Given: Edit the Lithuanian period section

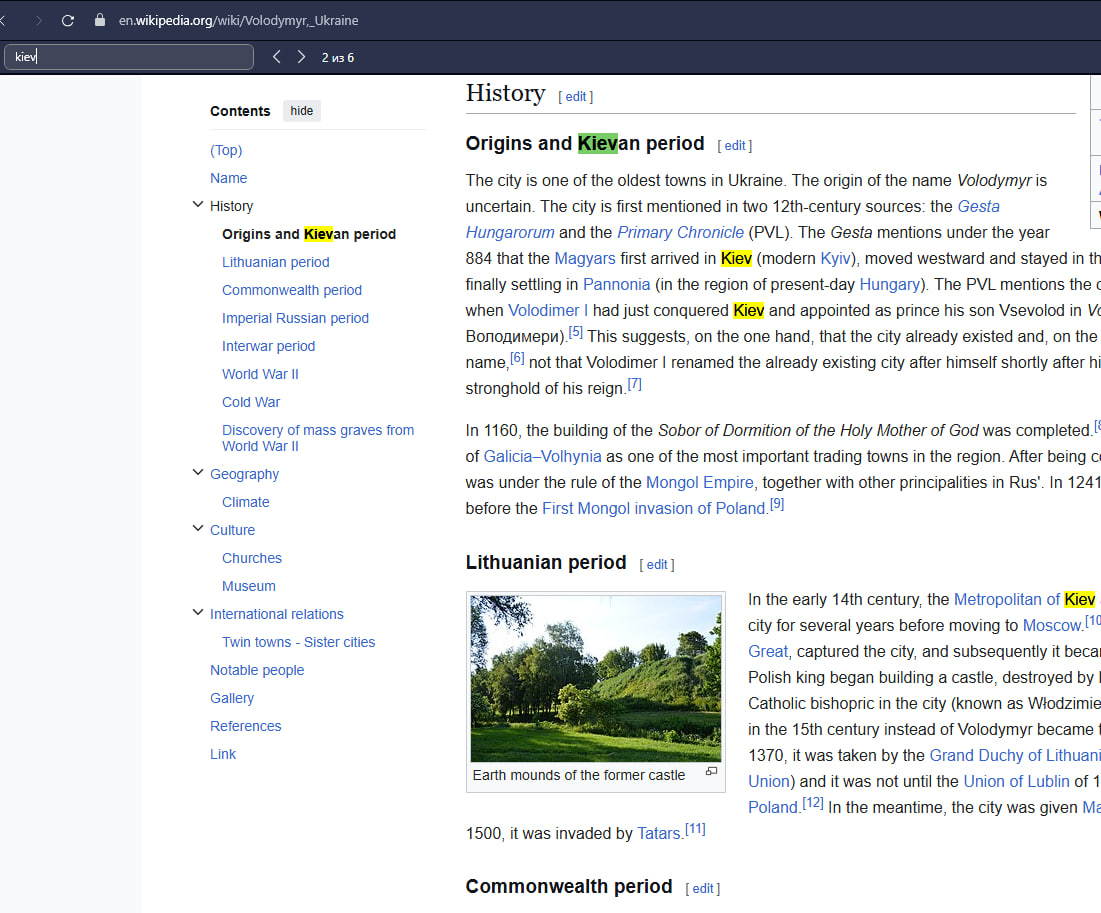Looking at the screenshot, I should [x=657, y=565].
